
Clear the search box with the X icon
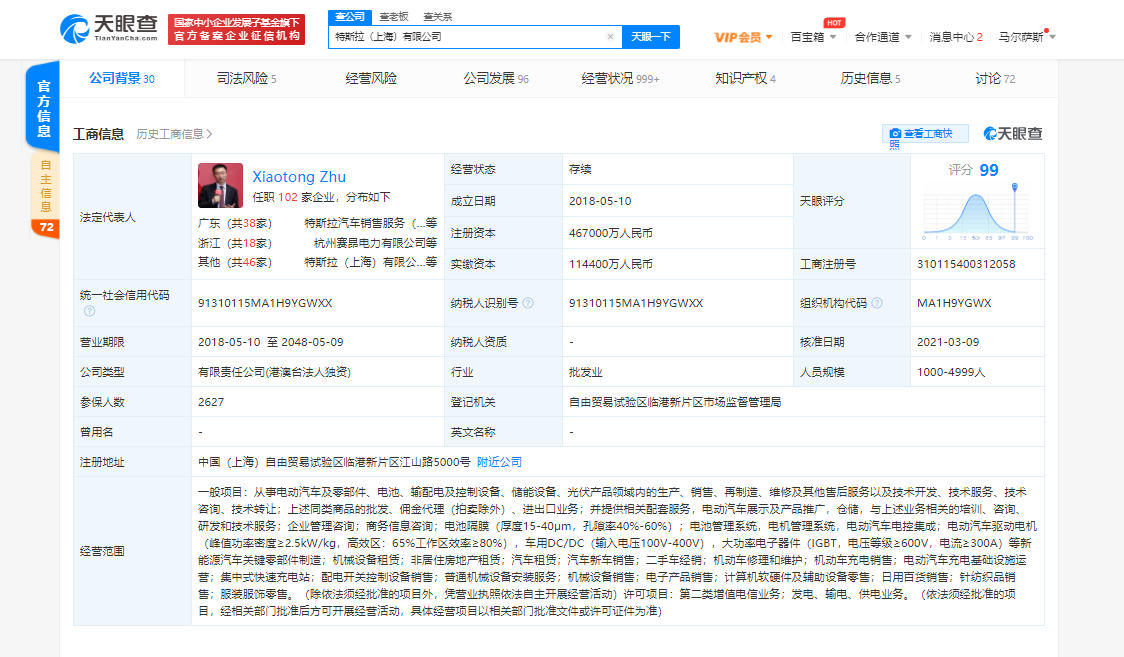click(610, 37)
